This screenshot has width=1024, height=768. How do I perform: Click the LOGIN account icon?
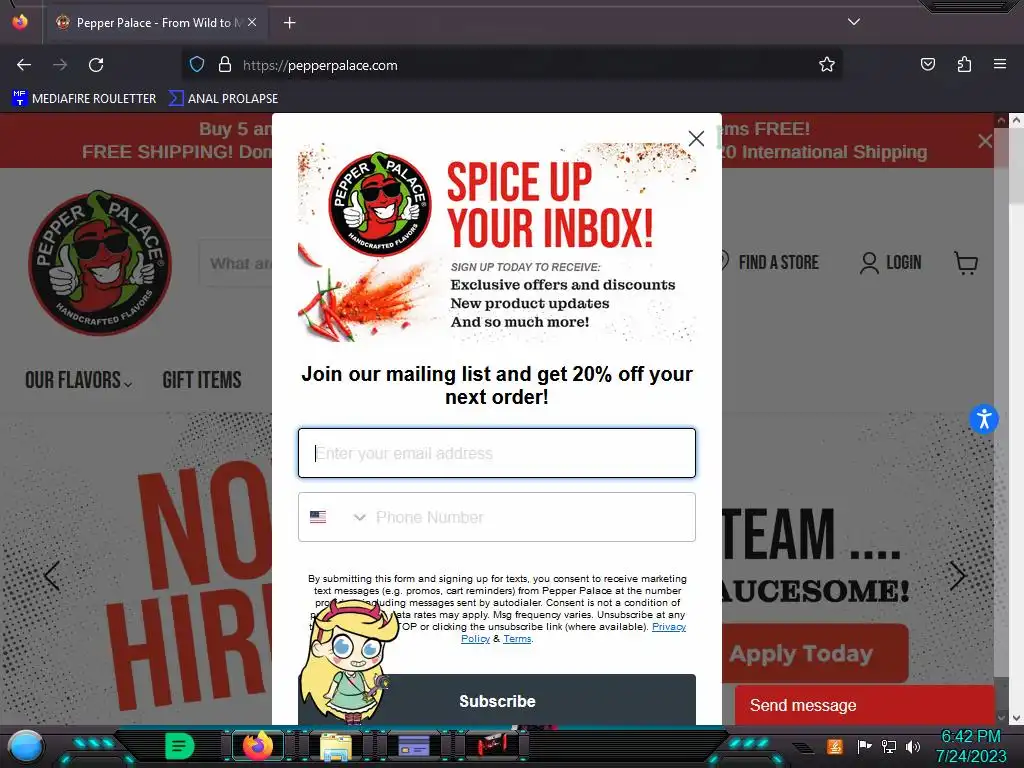click(x=890, y=263)
